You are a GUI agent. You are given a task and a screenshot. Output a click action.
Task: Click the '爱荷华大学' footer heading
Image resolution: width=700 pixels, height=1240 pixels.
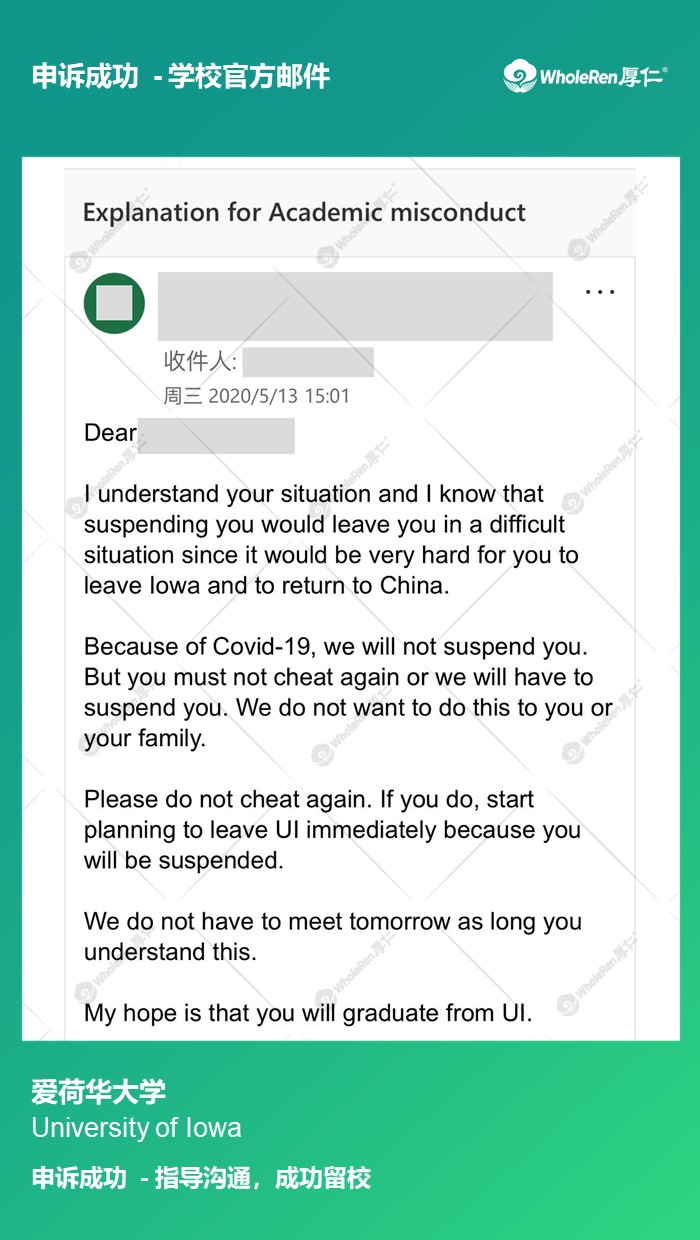pos(98,1091)
